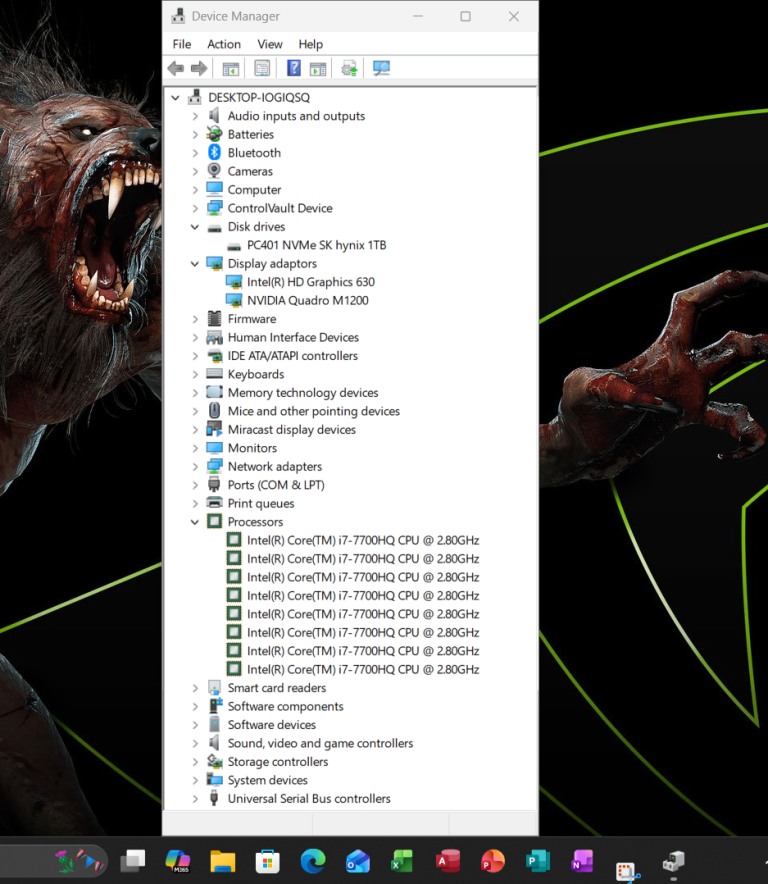
Task: Select the Intel(R) HD Graphics 630 adapter
Action: click(x=310, y=282)
